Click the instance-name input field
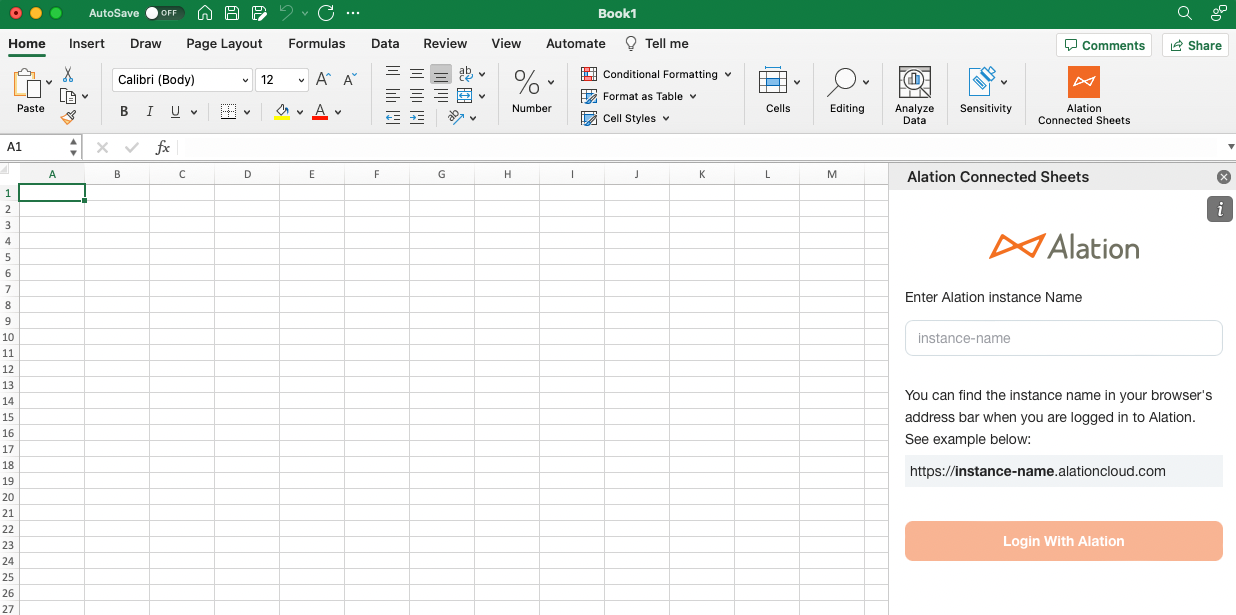This screenshot has width=1236, height=615. (1064, 338)
